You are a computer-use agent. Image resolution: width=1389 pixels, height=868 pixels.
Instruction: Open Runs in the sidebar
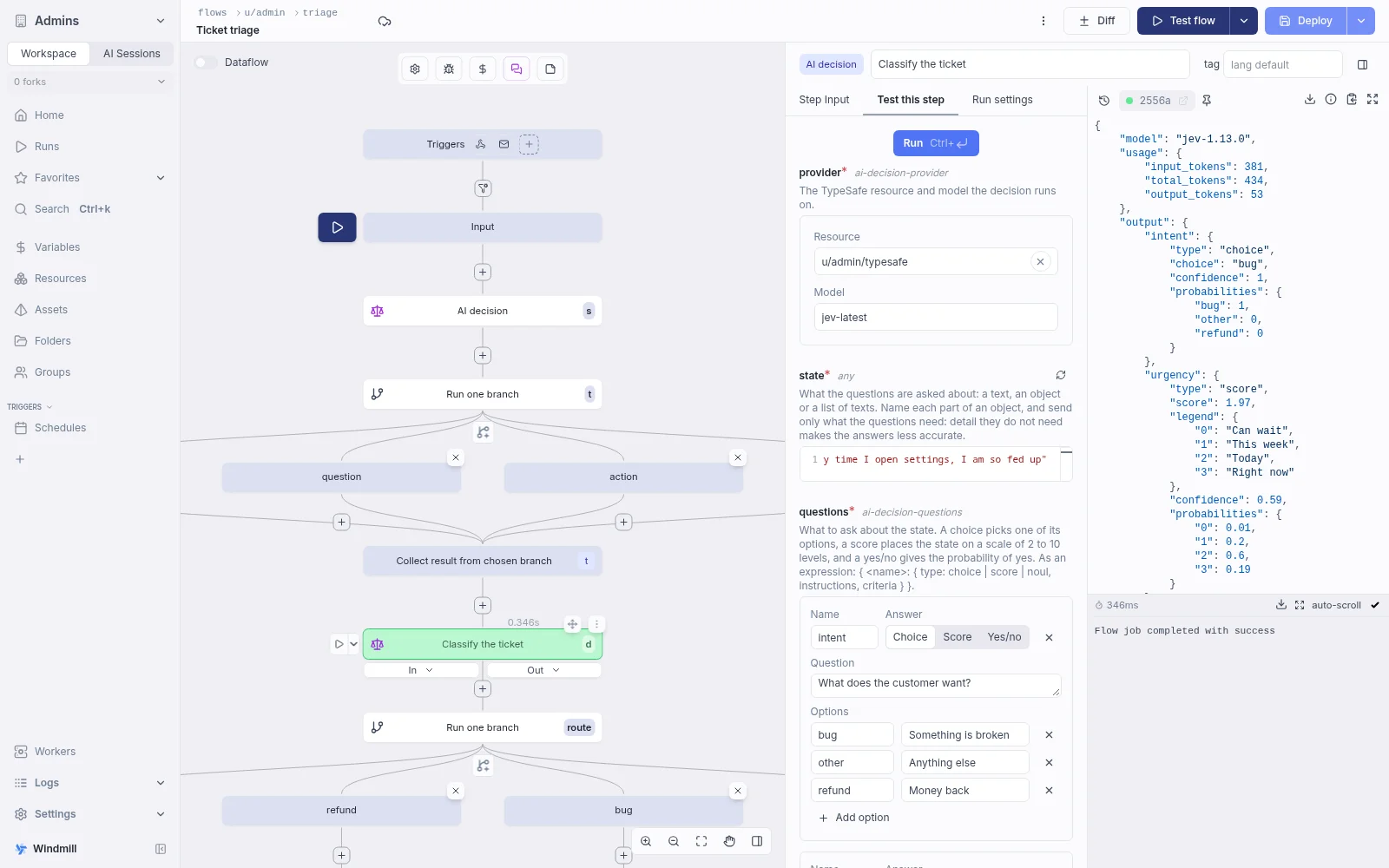coord(90,147)
